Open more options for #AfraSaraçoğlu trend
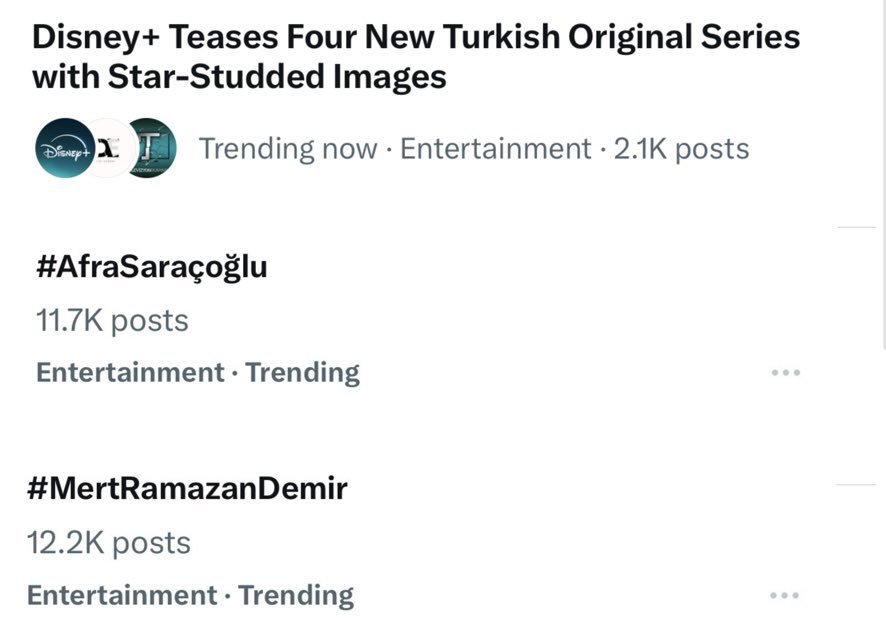The height and width of the screenshot is (625, 886). tap(786, 373)
